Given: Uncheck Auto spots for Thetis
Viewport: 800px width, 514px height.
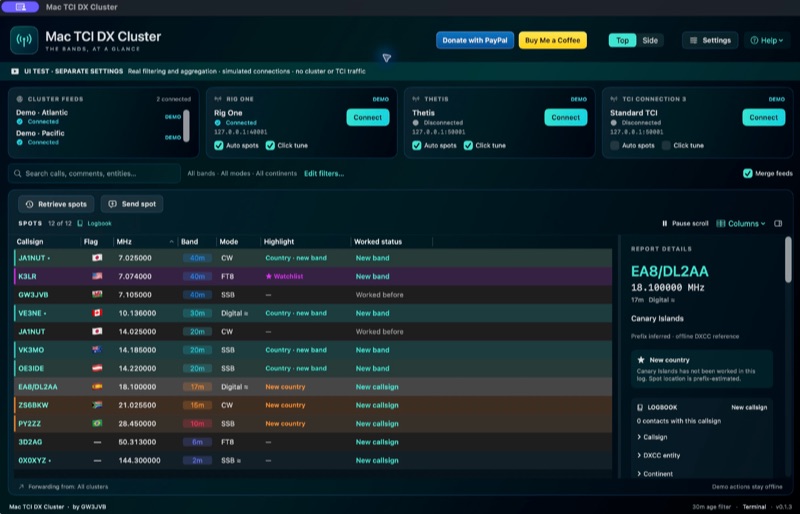Looking at the screenshot, I should point(417,145).
